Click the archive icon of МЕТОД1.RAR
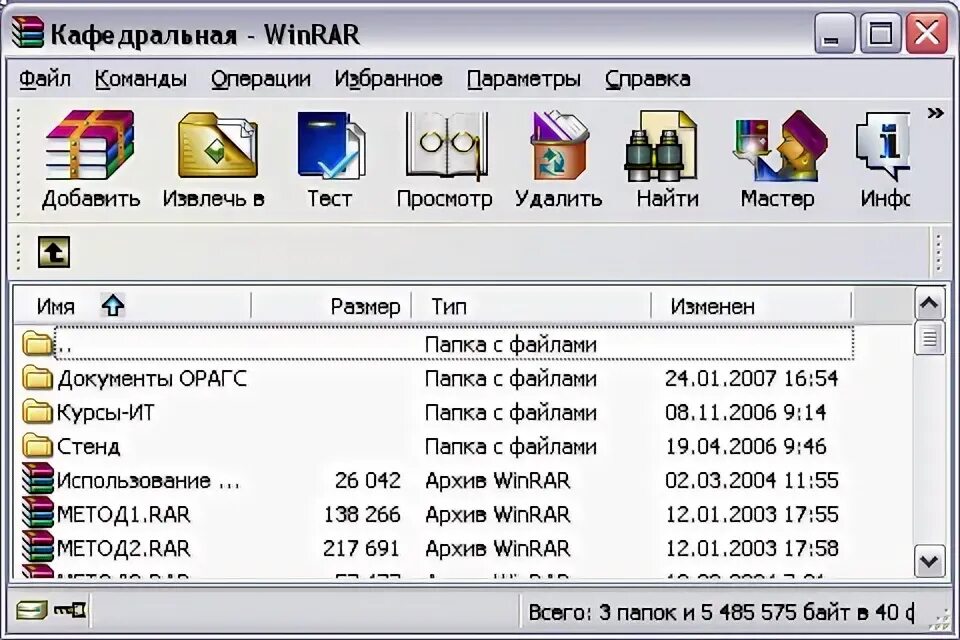Image resolution: width=960 pixels, height=640 pixels. [x=38, y=513]
